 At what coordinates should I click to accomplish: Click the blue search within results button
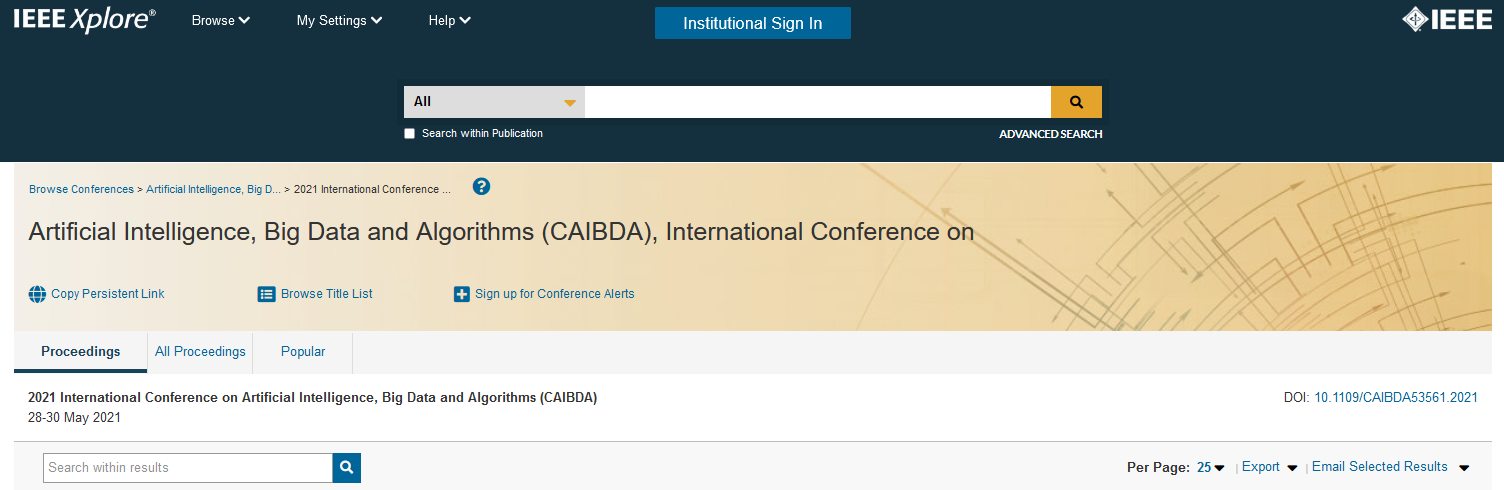tap(347, 468)
